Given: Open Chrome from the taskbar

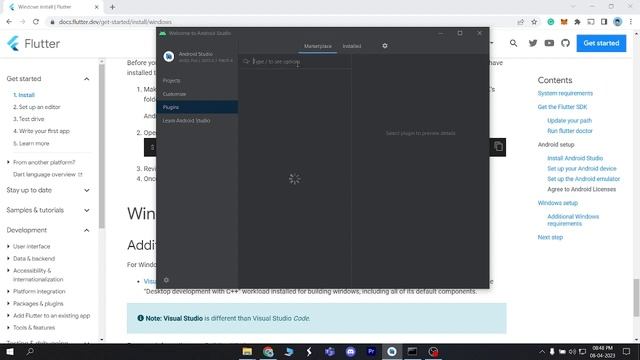Looking at the screenshot, I should coord(268,351).
